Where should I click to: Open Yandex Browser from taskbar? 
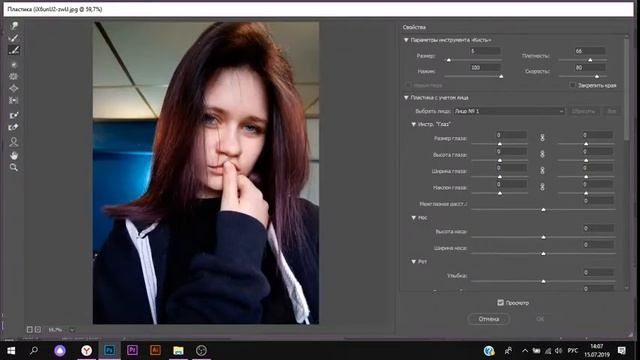[x=87, y=351]
